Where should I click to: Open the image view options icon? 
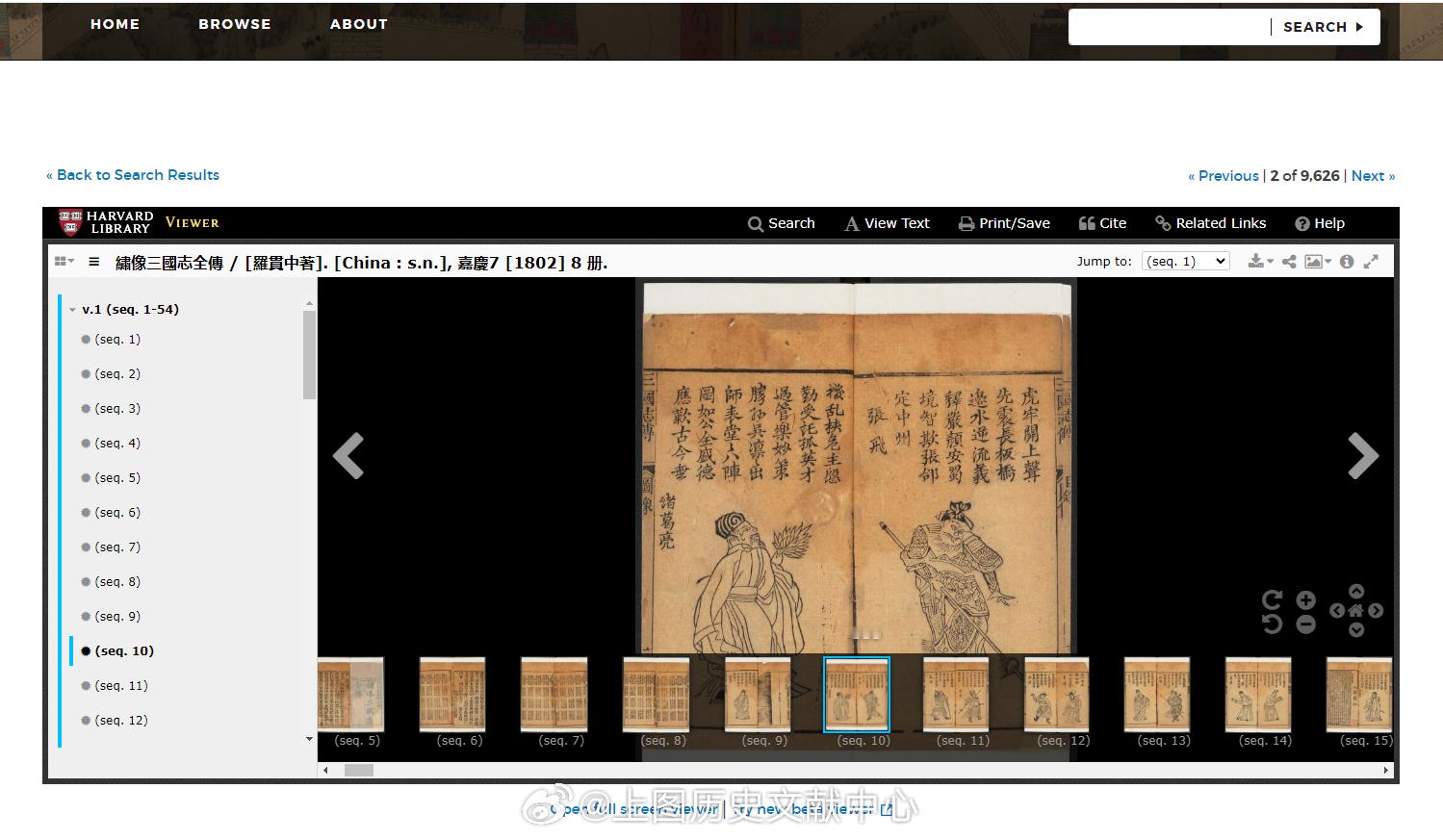point(1317,261)
